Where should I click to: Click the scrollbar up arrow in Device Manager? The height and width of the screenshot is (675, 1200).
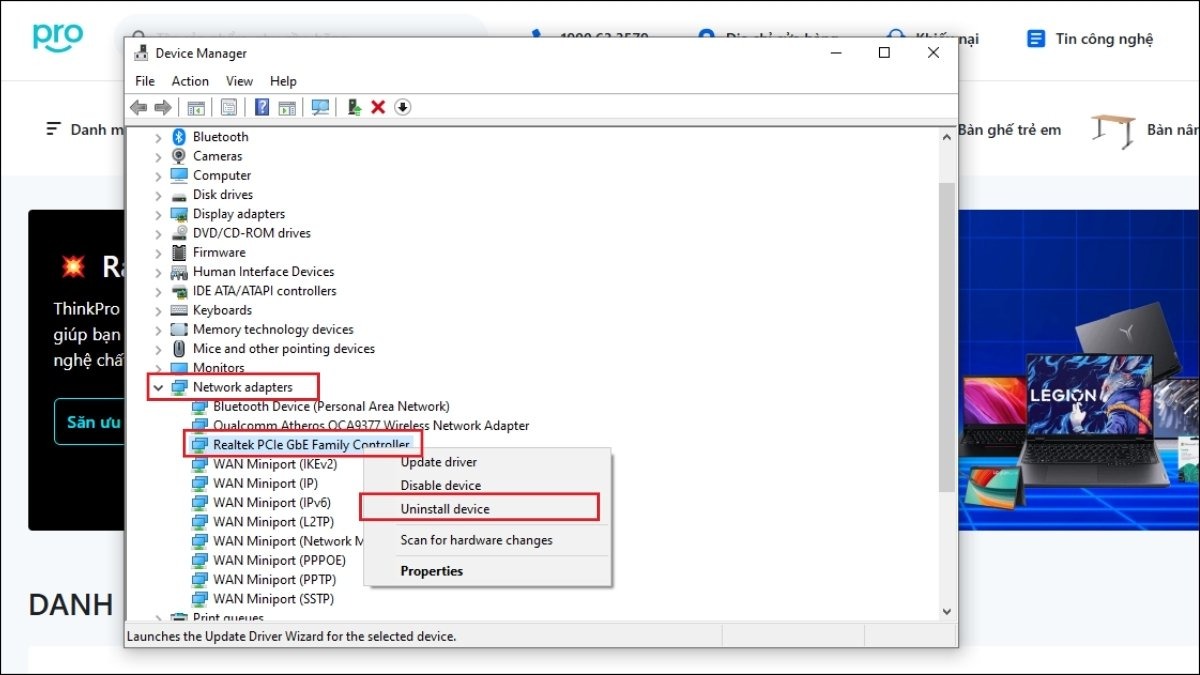click(947, 136)
